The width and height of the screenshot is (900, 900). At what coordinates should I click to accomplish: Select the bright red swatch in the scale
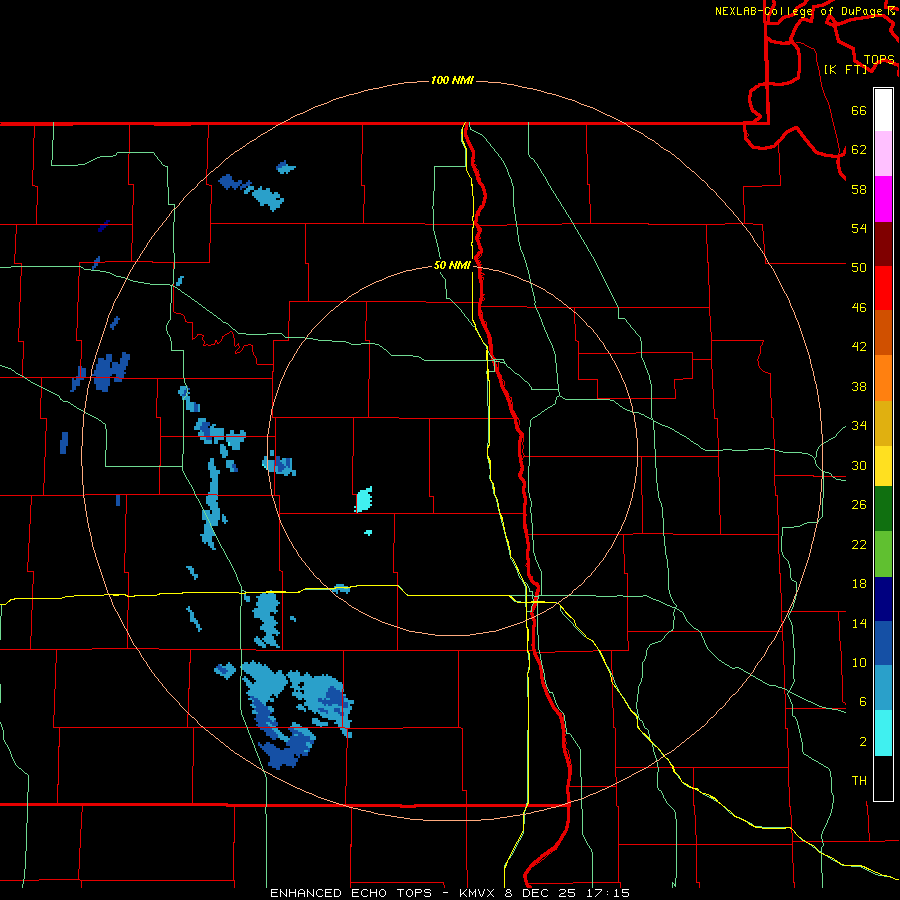point(883,288)
